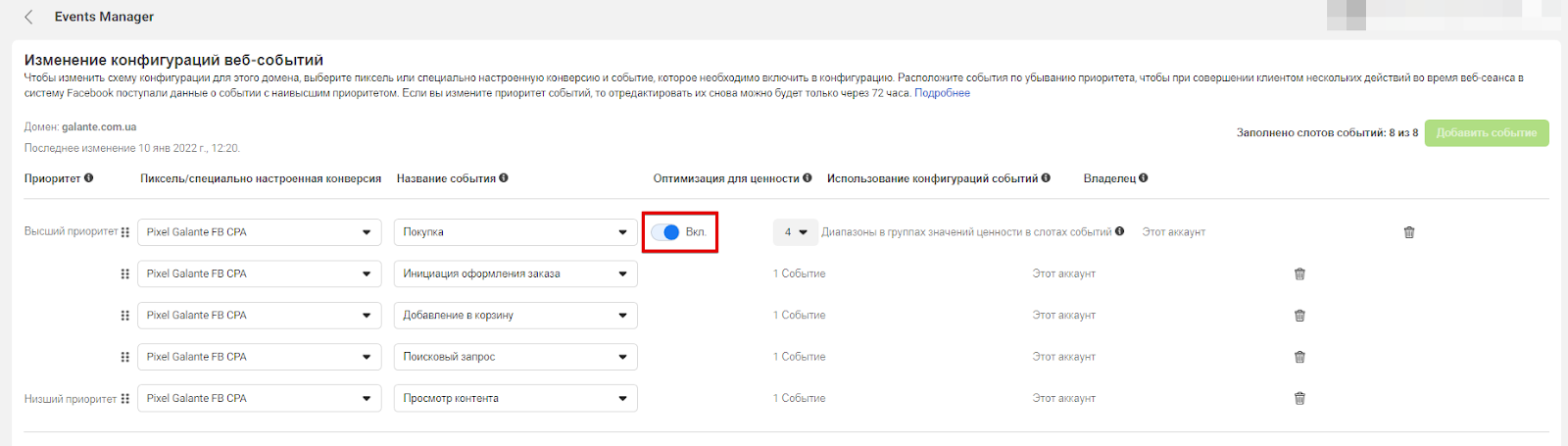Screen dimensions: 1568x446
Task: Click the Добавить событие button
Action: coord(1486,133)
